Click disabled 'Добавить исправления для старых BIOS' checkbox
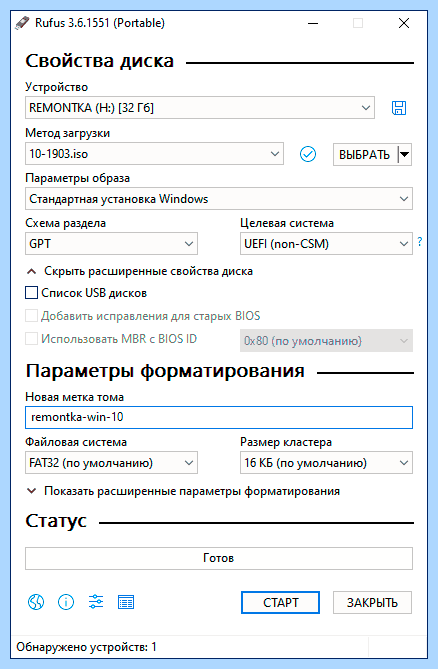This screenshot has height=669, width=438. pyautogui.click(x=32, y=316)
